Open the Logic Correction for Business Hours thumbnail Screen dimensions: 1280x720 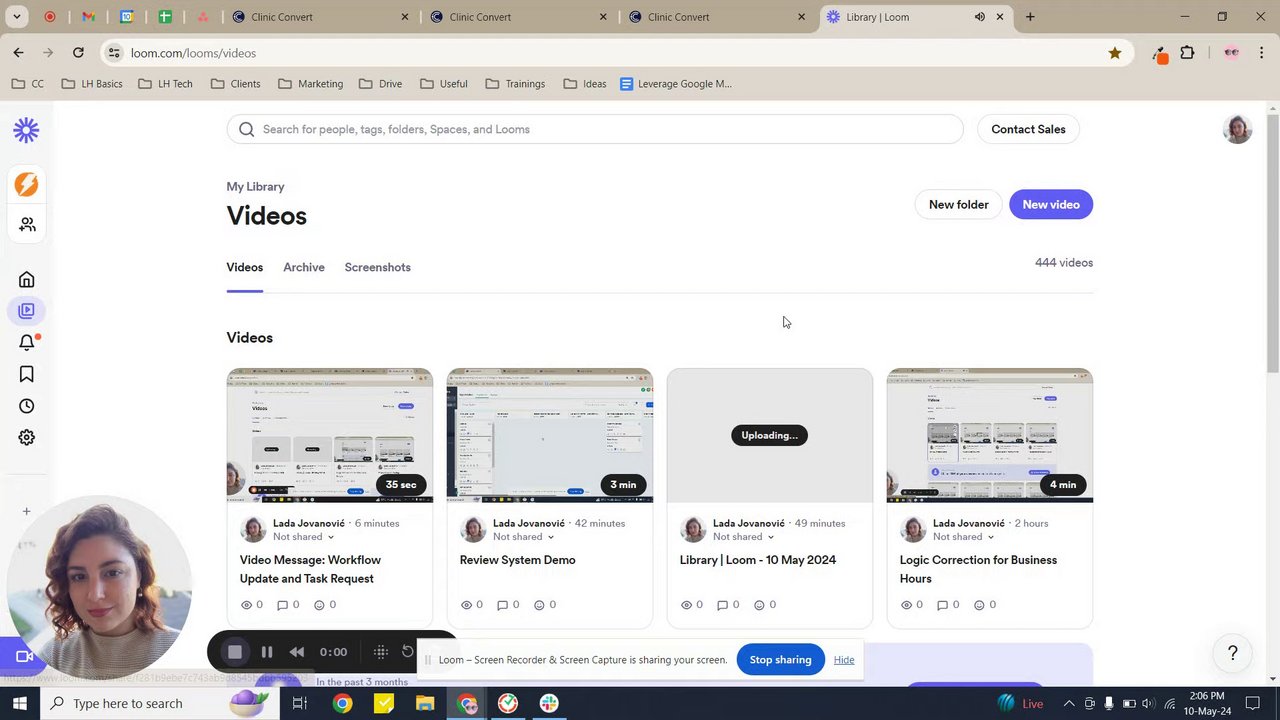990,435
